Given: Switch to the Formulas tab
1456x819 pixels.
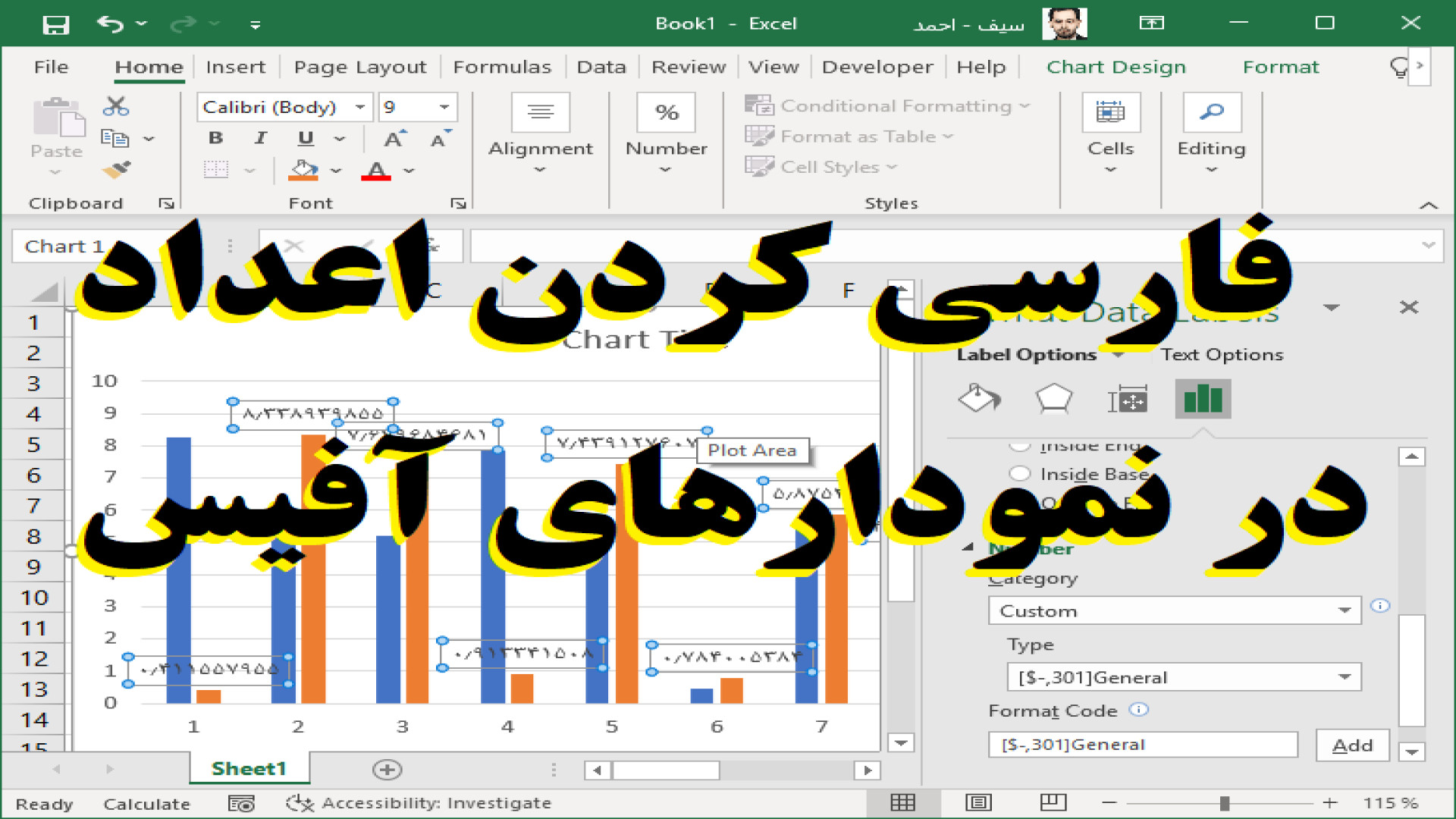Looking at the screenshot, I should click(502, 67).
